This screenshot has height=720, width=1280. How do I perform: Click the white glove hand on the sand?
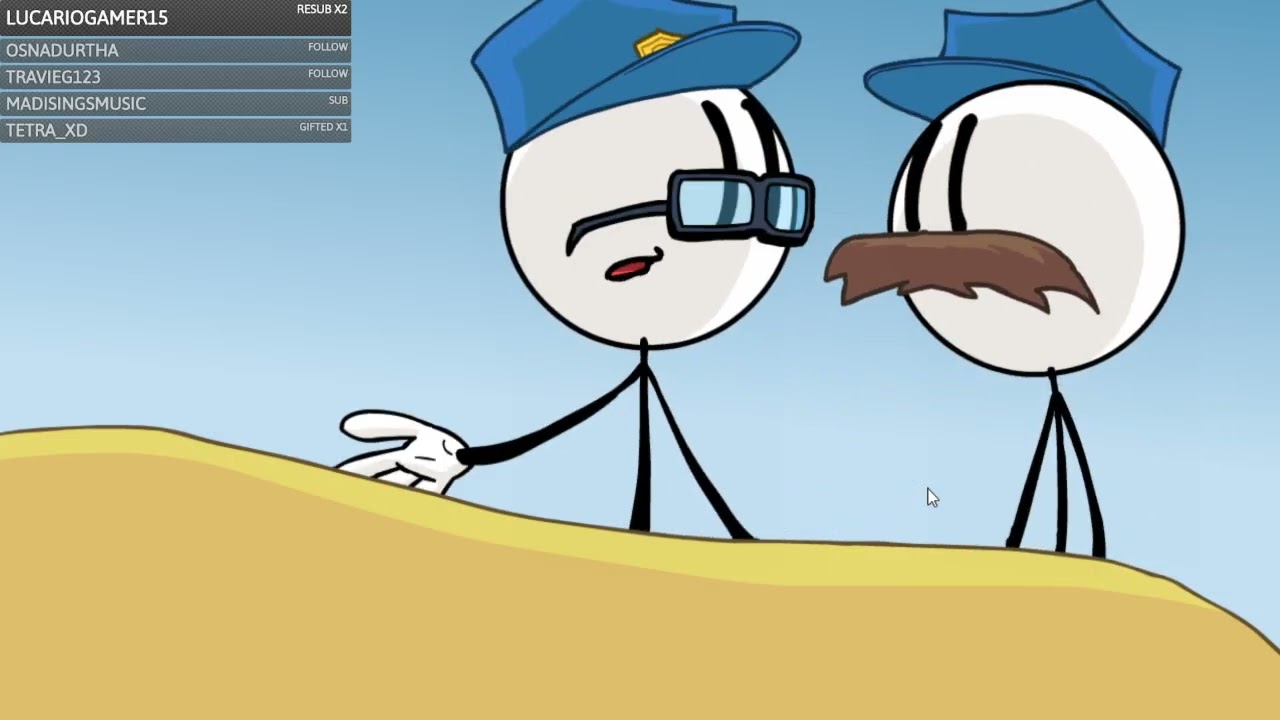coord(403,452)
